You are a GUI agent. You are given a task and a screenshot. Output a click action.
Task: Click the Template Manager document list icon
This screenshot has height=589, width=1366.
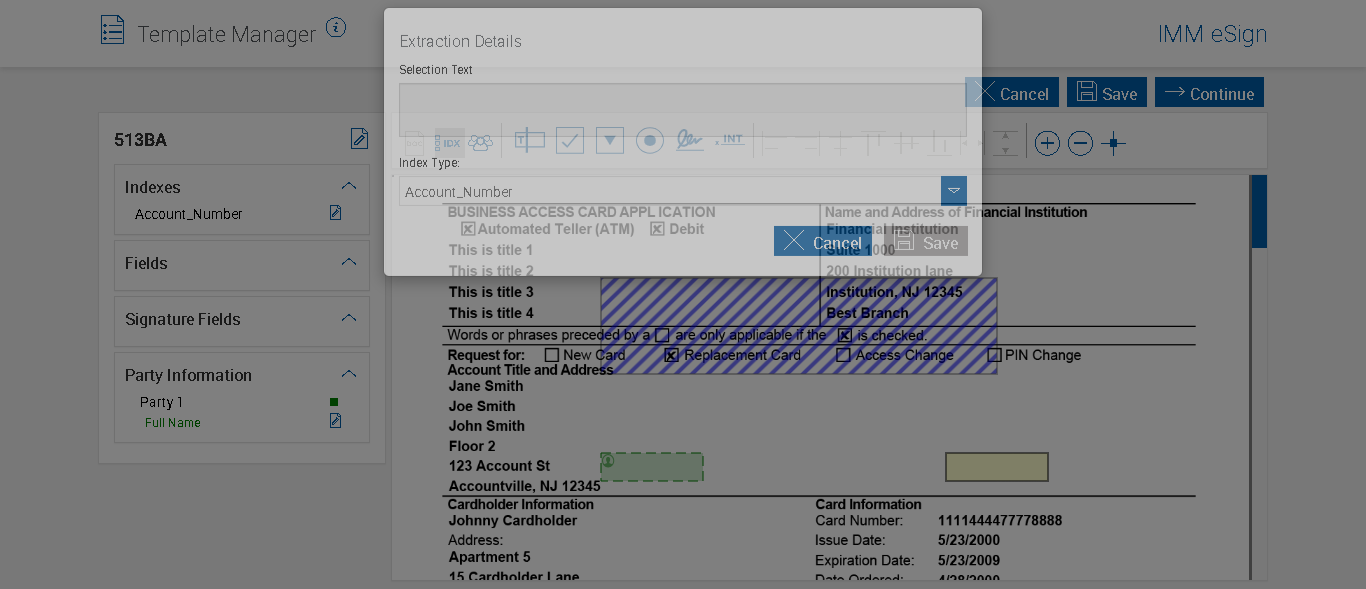pos(113,30)
